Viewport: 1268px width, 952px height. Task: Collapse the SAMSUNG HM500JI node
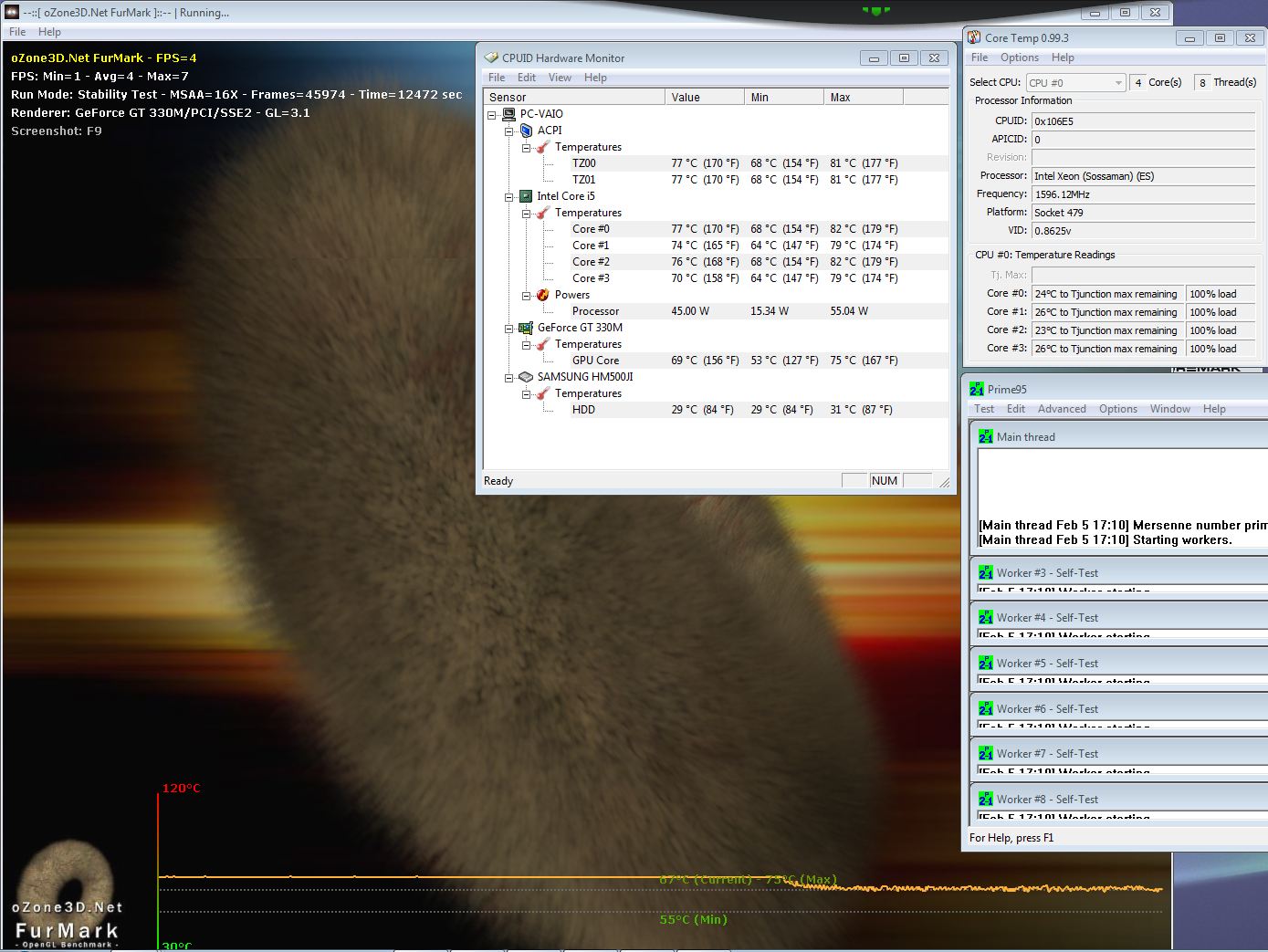pyautogui.click(x=509, y=378)
